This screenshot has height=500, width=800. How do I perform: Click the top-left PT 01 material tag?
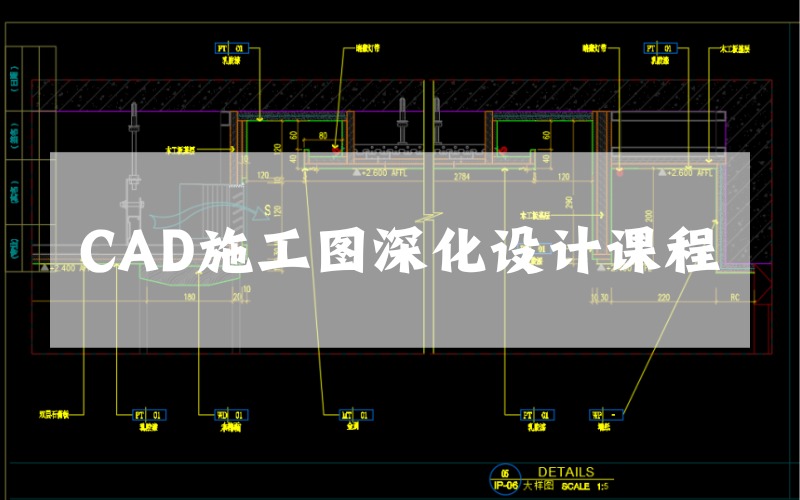(x=232, y=47)
